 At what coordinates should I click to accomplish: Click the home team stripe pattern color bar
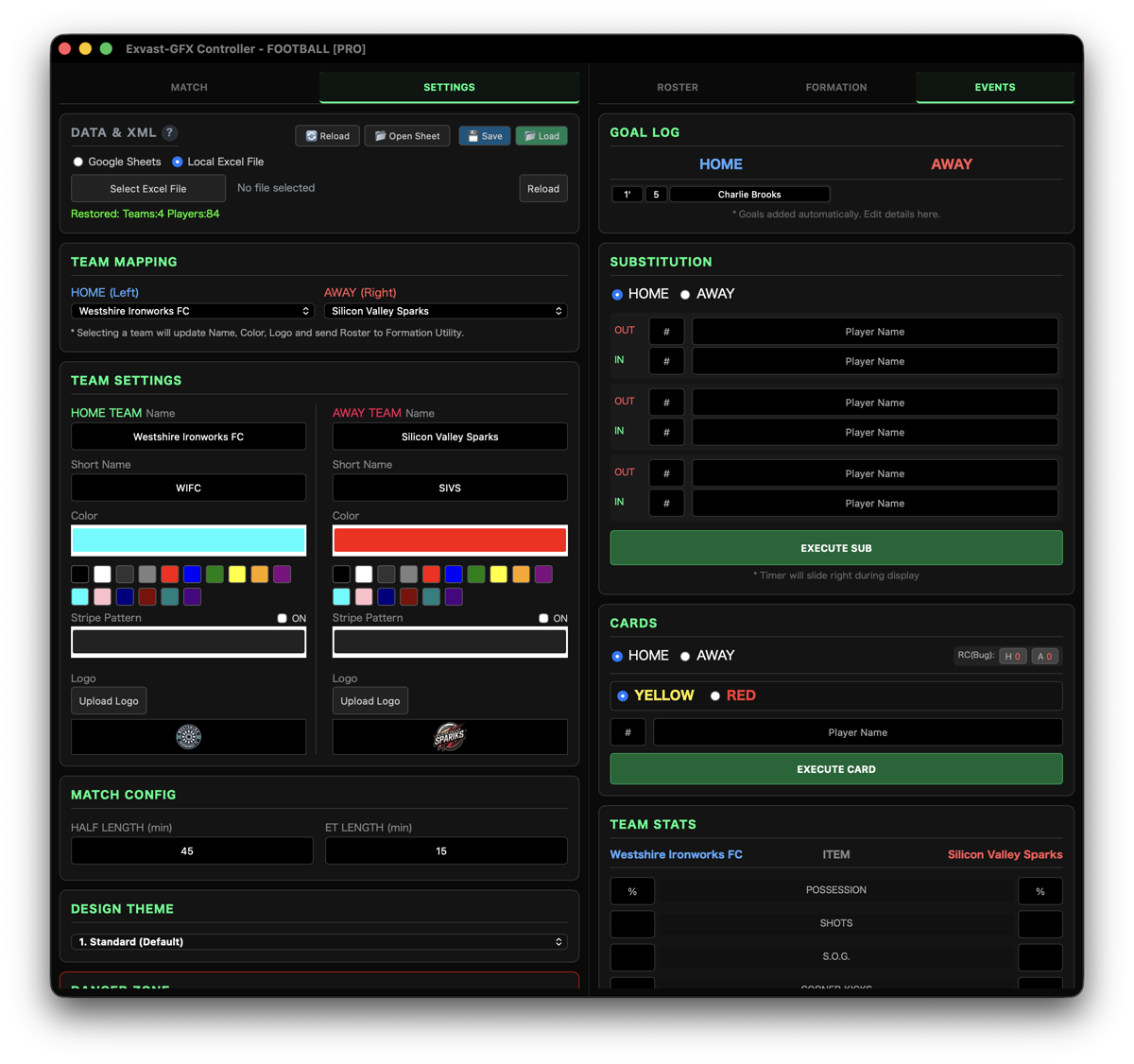tap(189, 642)
